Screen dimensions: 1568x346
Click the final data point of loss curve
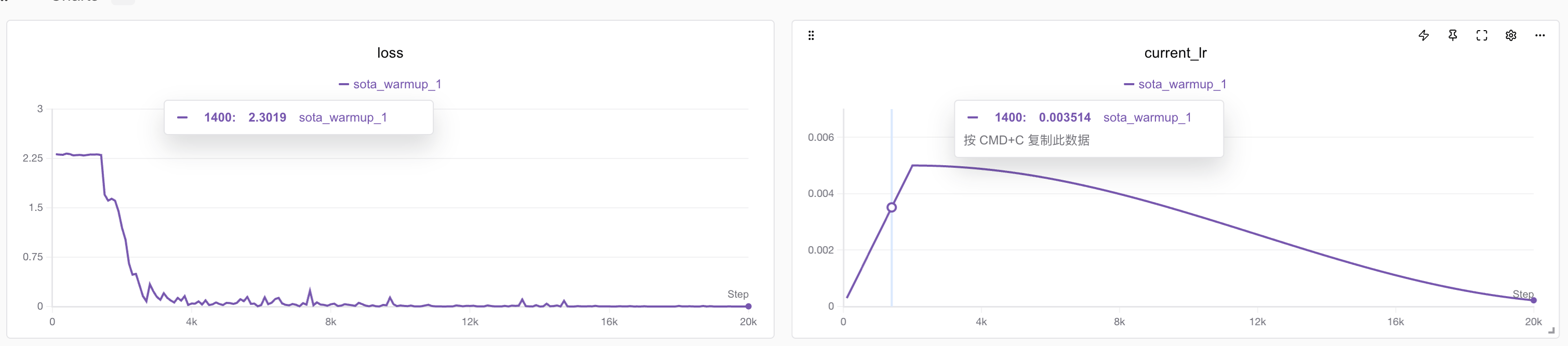click(748, 307)
